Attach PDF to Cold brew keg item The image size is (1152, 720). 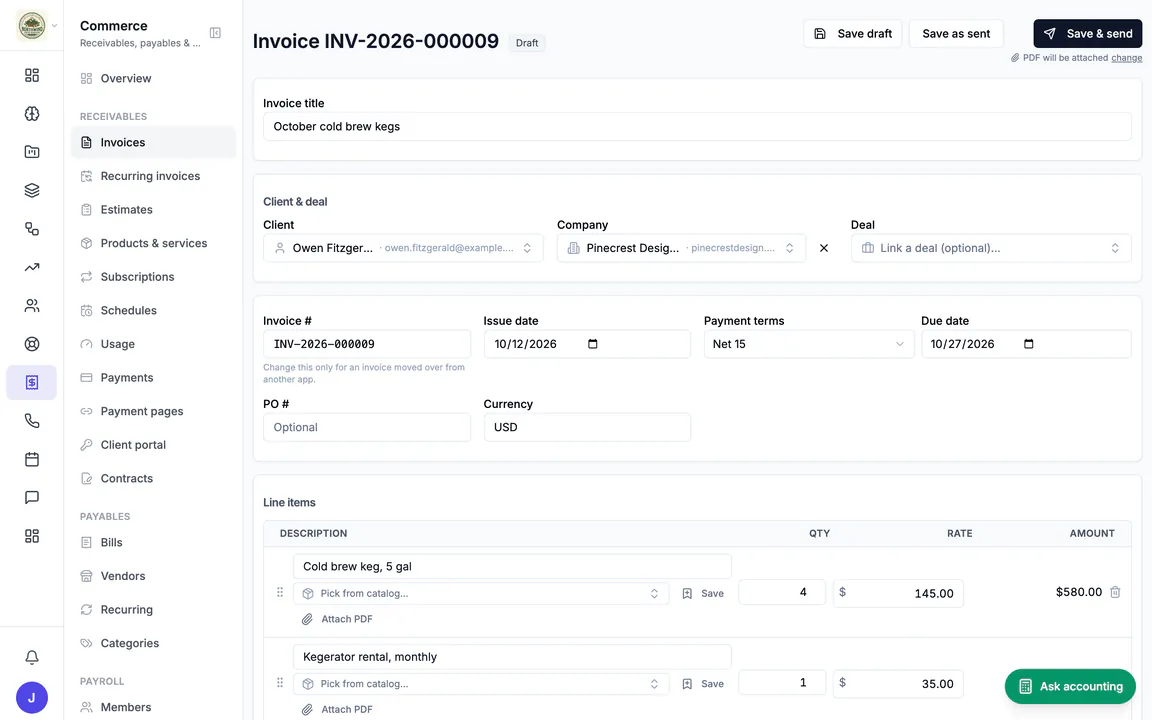click(337, 619)
